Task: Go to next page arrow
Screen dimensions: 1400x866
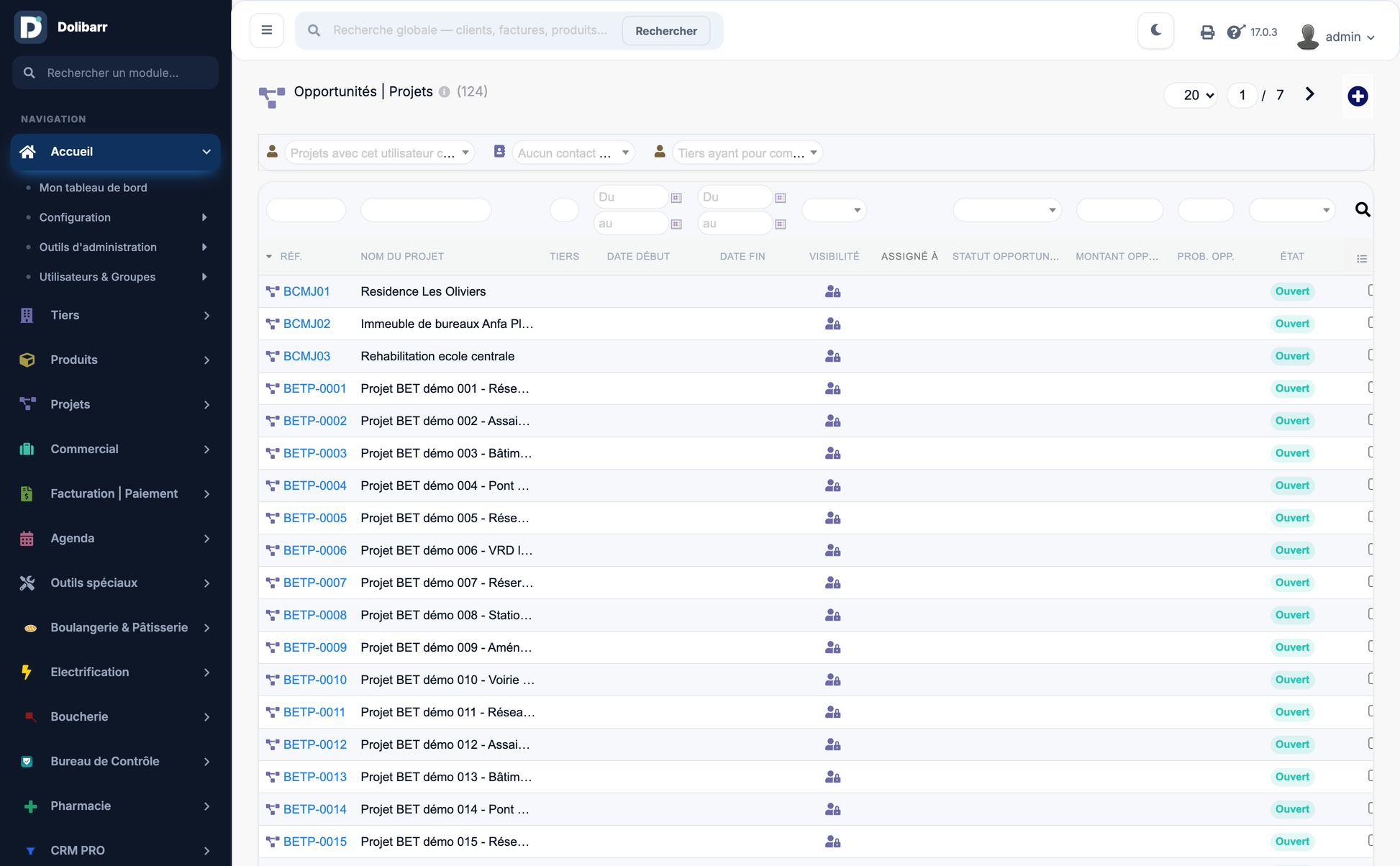Action: [1309, 94]
